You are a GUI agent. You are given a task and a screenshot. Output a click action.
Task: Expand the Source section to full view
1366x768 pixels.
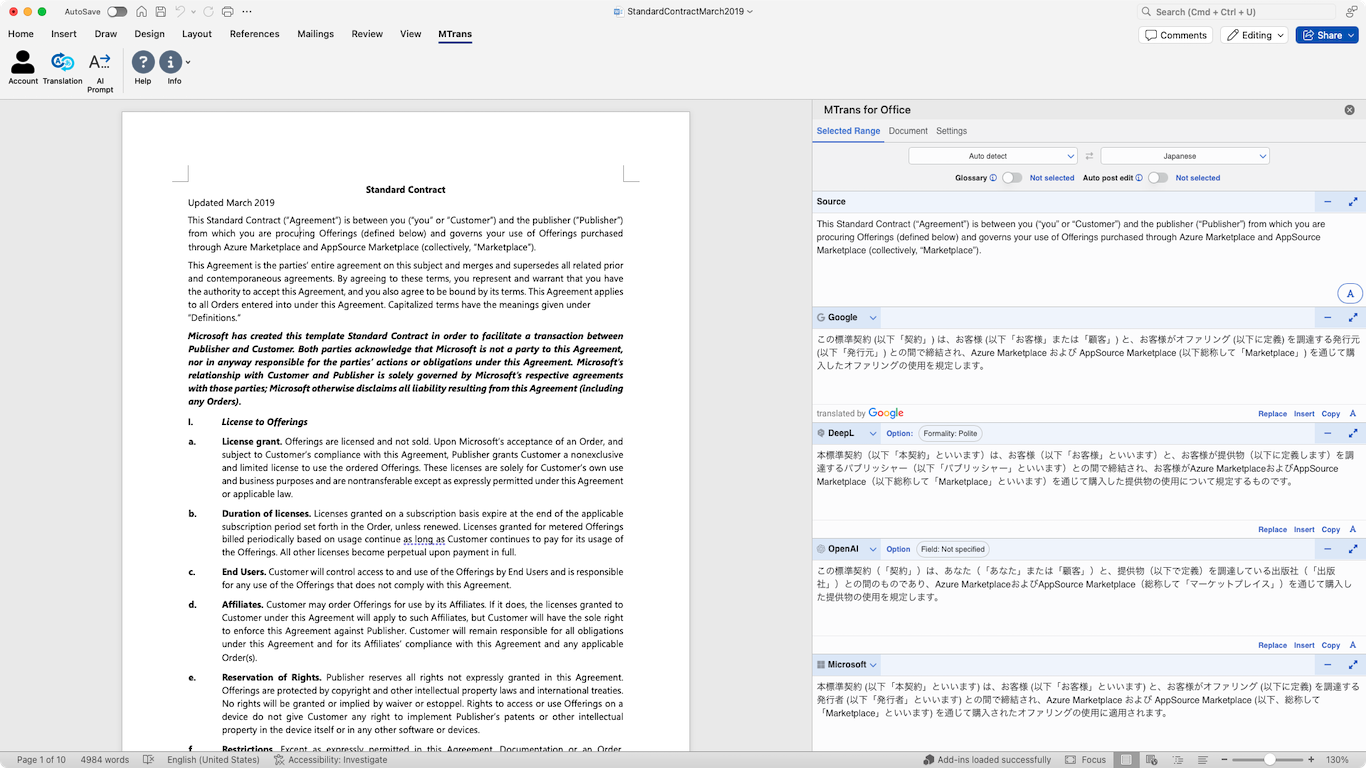(x=1353, y=202)
